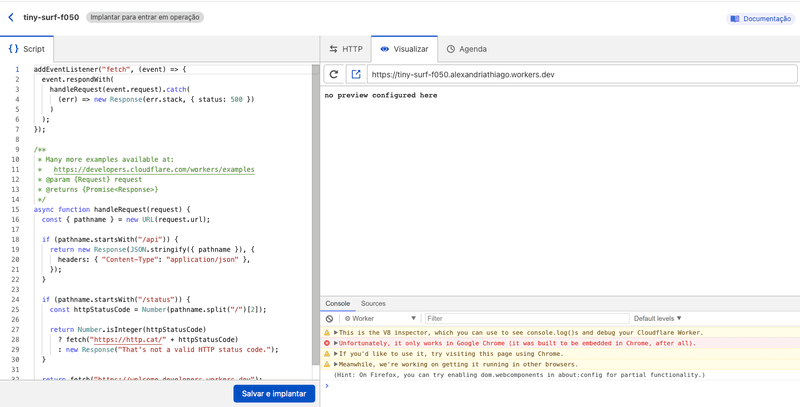Image resolution: width=800 pixels, height=407 pixels.
Task: Click the arrows icon on the HTTP tab
Action: pyautogui.click(x=333, y=49)
